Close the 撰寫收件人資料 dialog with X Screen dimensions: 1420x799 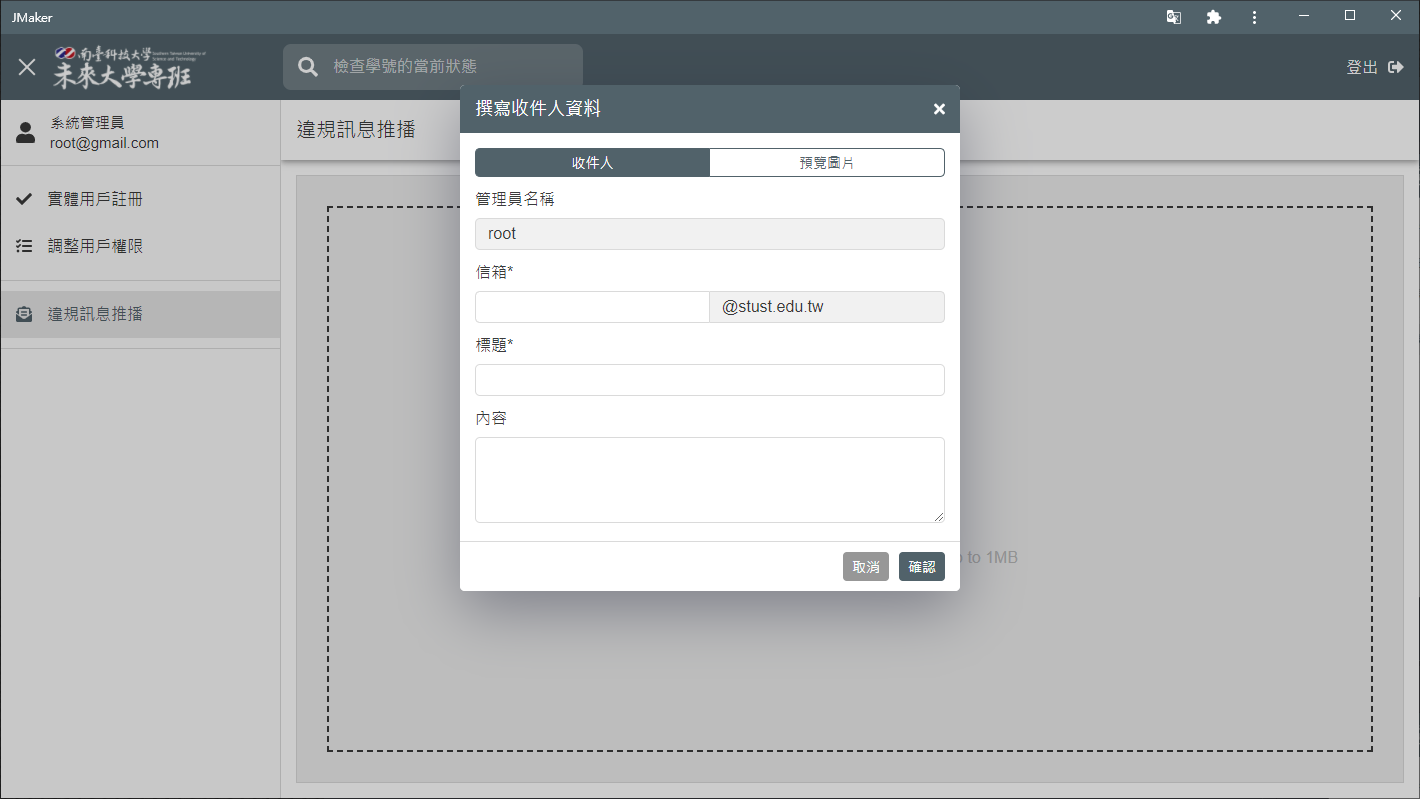(x=939, y=109)
